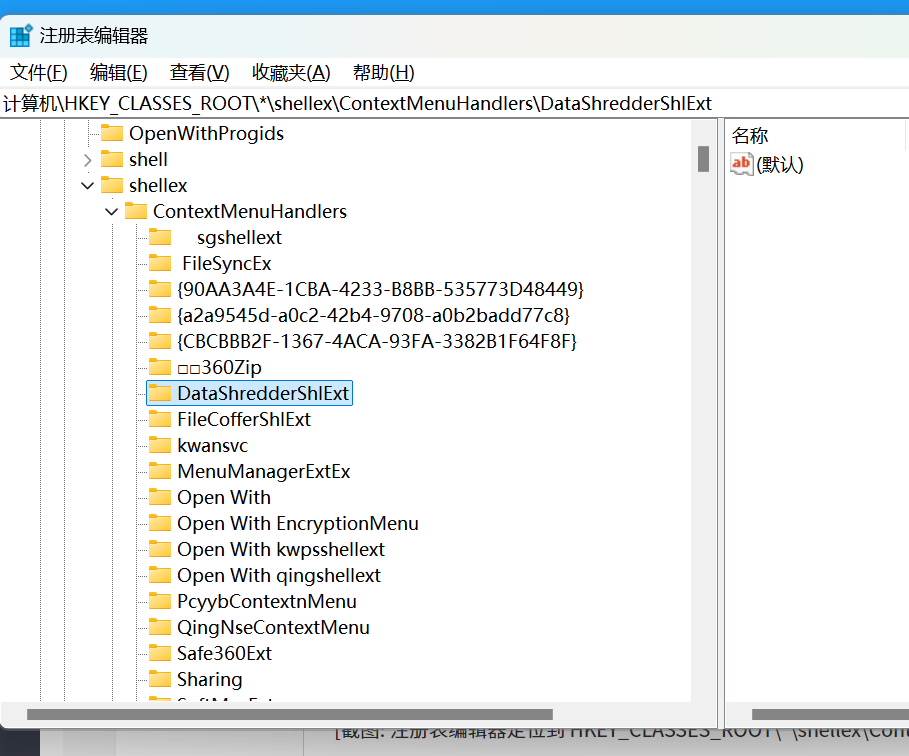The image size is (909, 756).
Task: Click the values pane horizontal scrollbar thumb
Action: pos(830,714)
